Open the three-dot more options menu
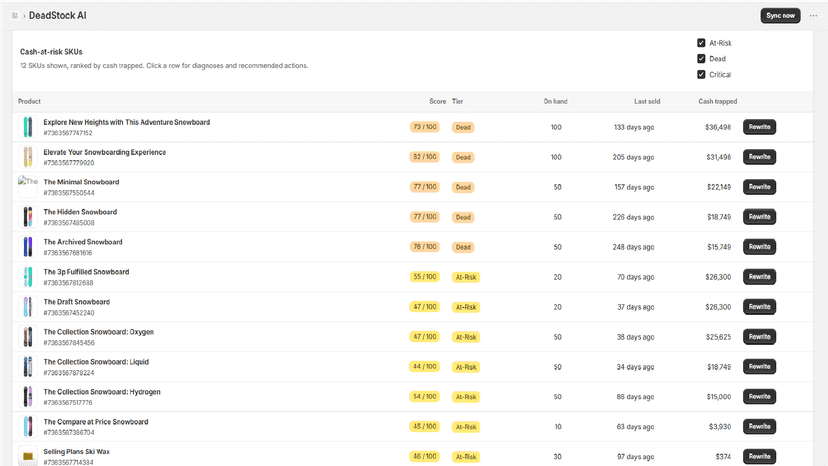828x466 pixels. coord(813,15)
